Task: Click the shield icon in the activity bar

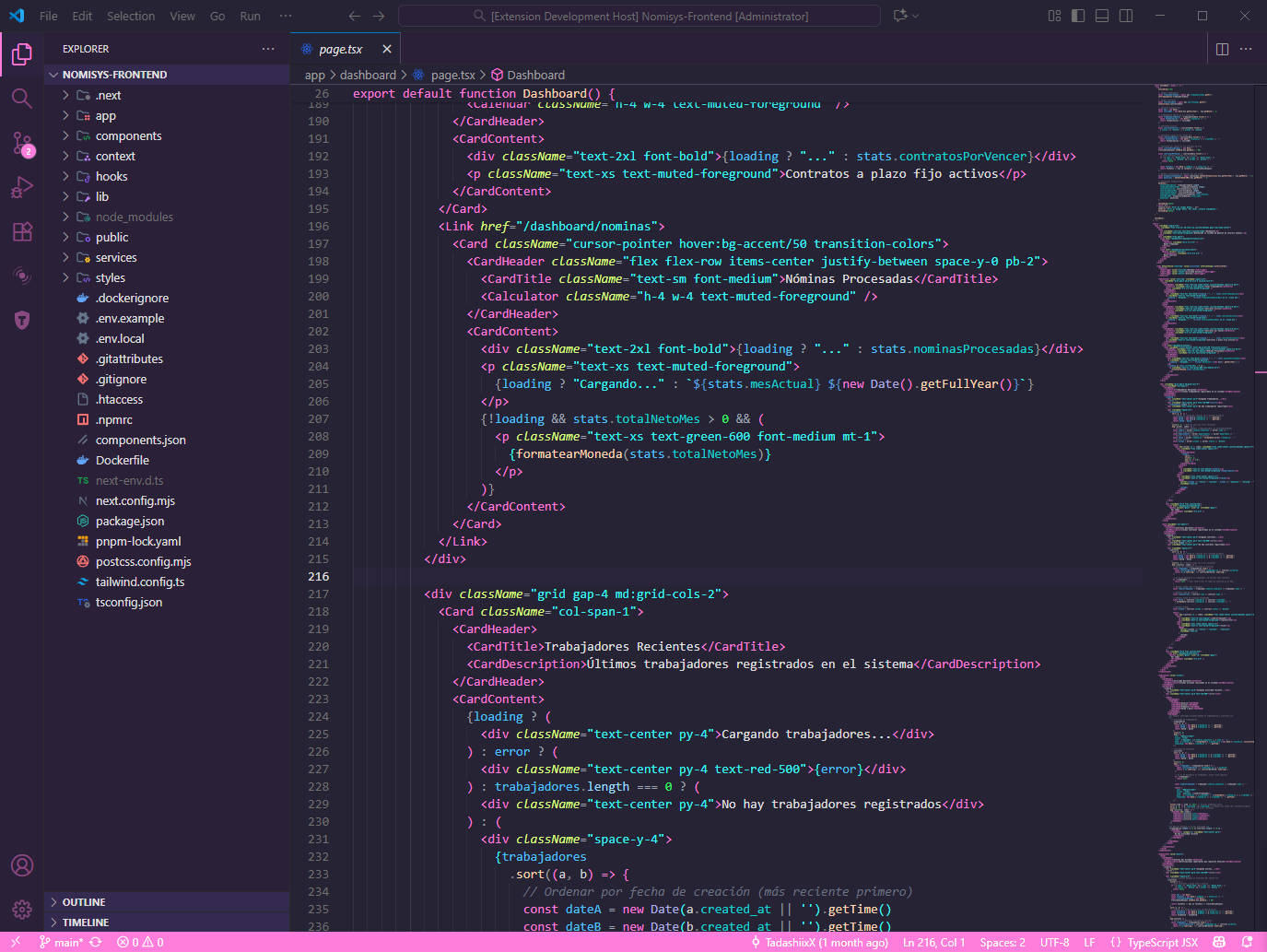Action: [x=22, y=320]
